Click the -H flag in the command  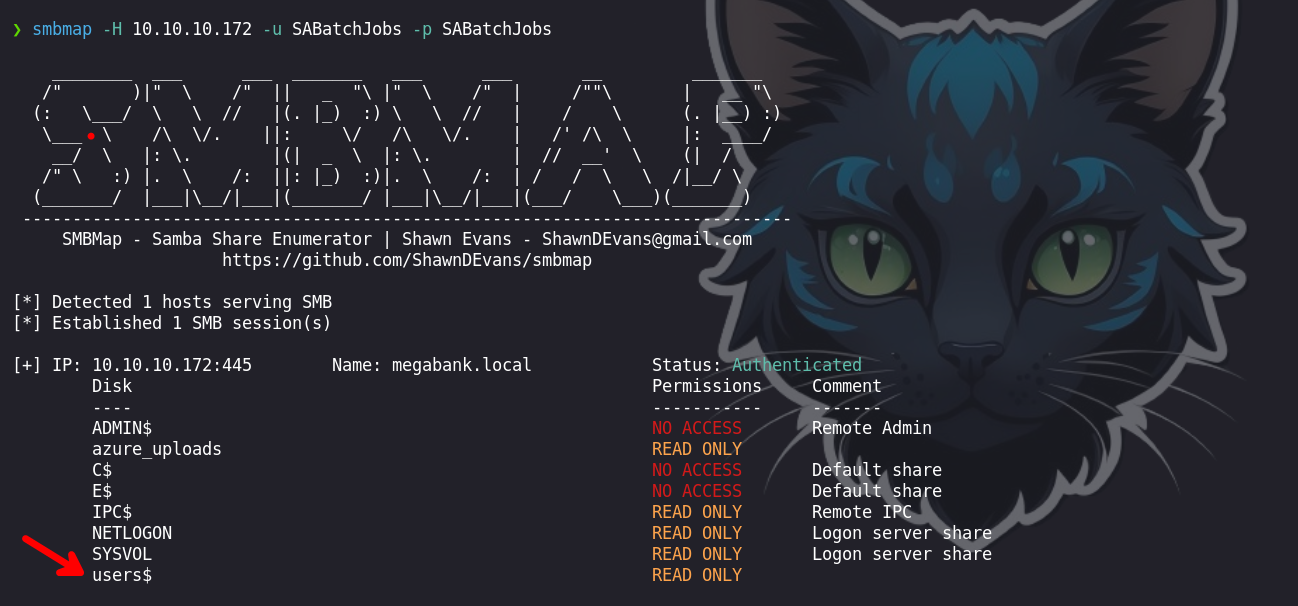[112, 30]
